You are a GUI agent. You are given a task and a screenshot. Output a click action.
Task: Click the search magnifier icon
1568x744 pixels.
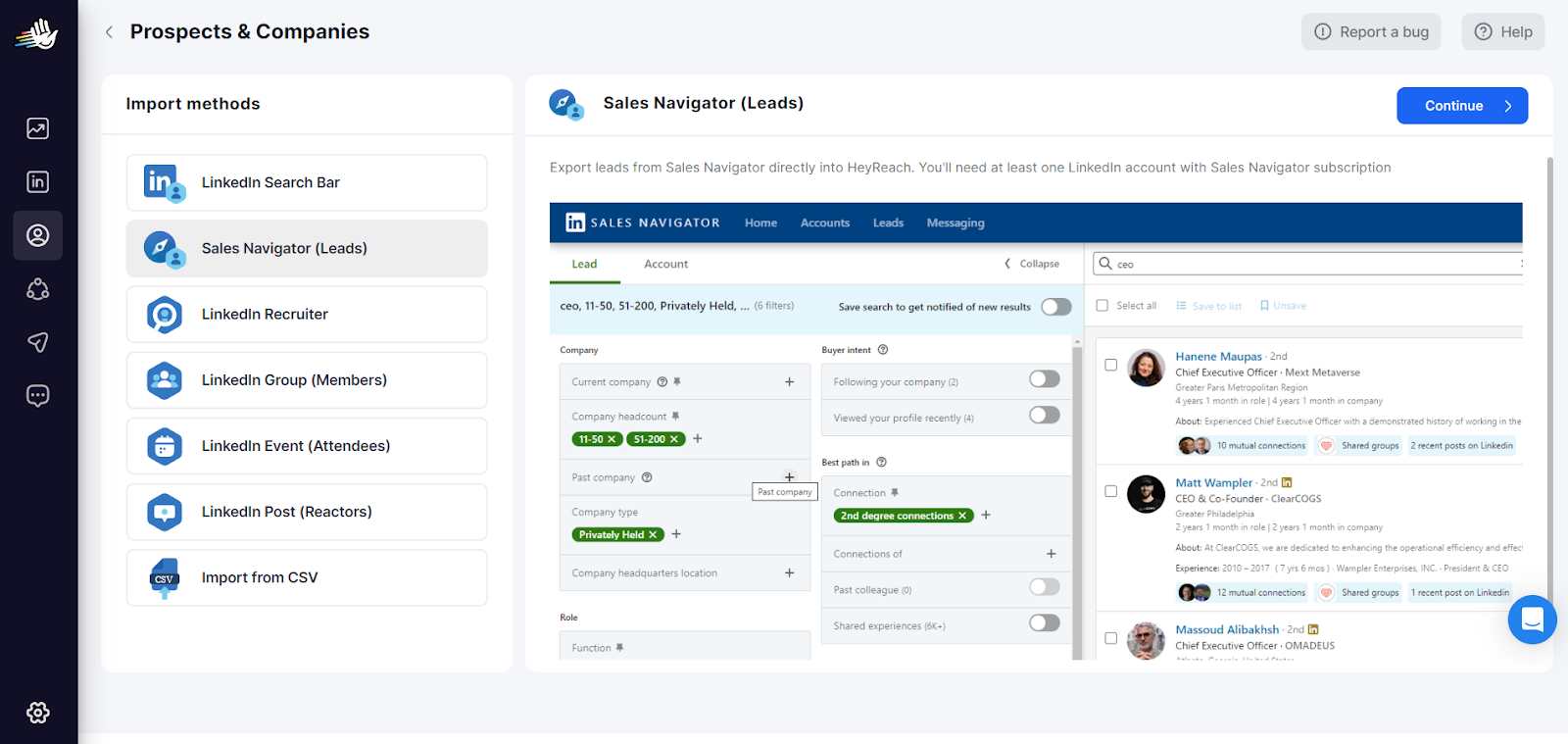coord(1105,264)
